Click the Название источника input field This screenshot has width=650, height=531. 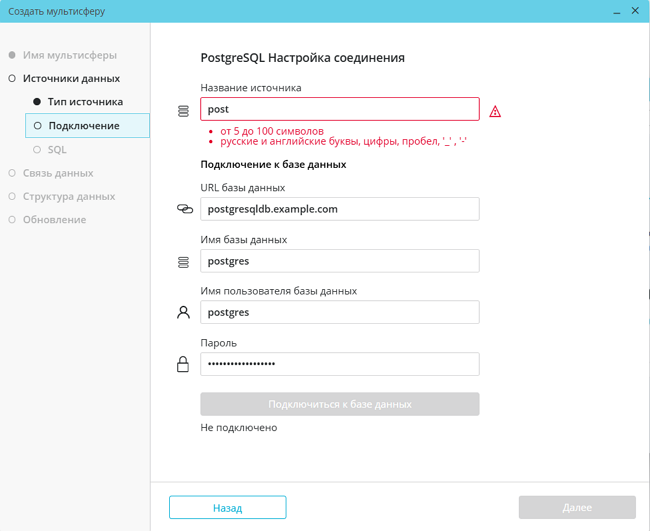[x=339, y=109]
